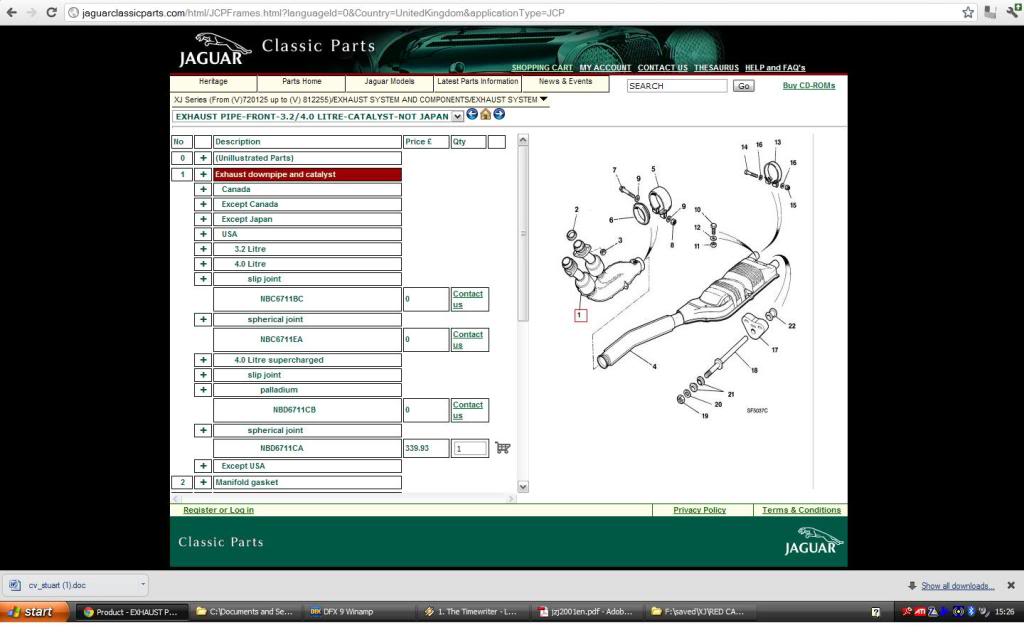Open Terms & Conditions link
The image size is (1024, 640).
coord(801,510)
